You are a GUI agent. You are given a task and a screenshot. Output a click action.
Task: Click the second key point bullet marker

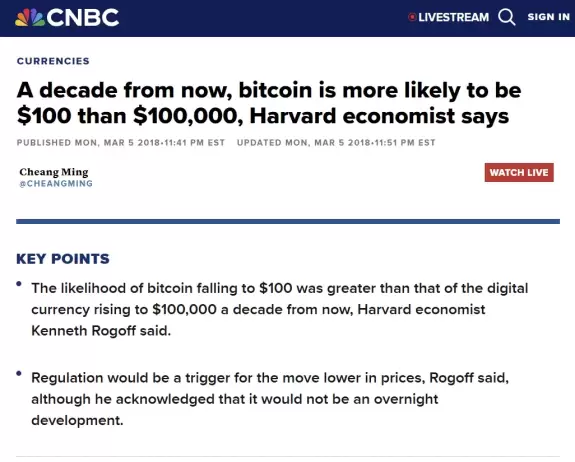pyautogui.click(x=19, y=373)
